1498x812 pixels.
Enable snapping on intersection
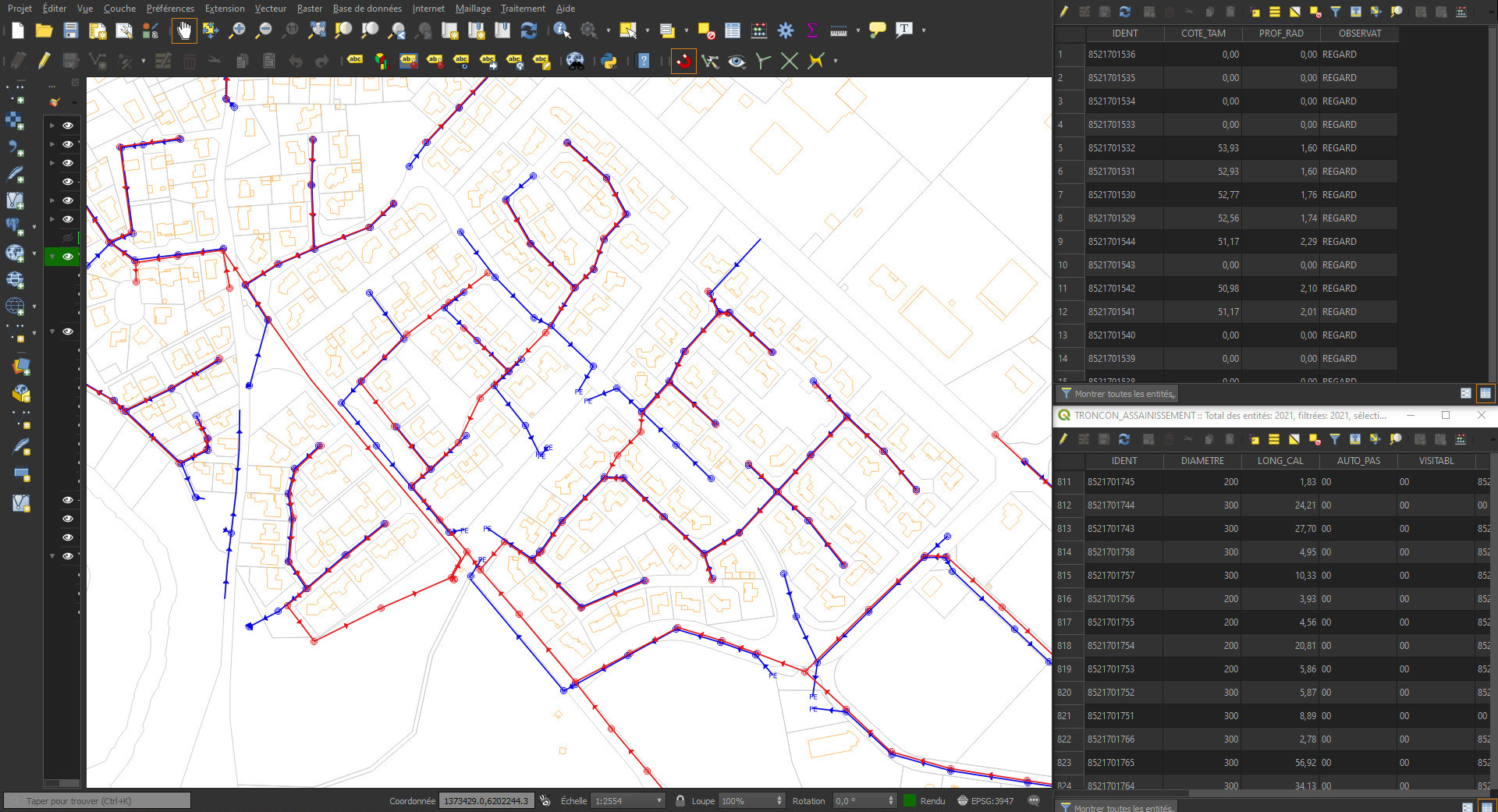[x=790, y=61]
